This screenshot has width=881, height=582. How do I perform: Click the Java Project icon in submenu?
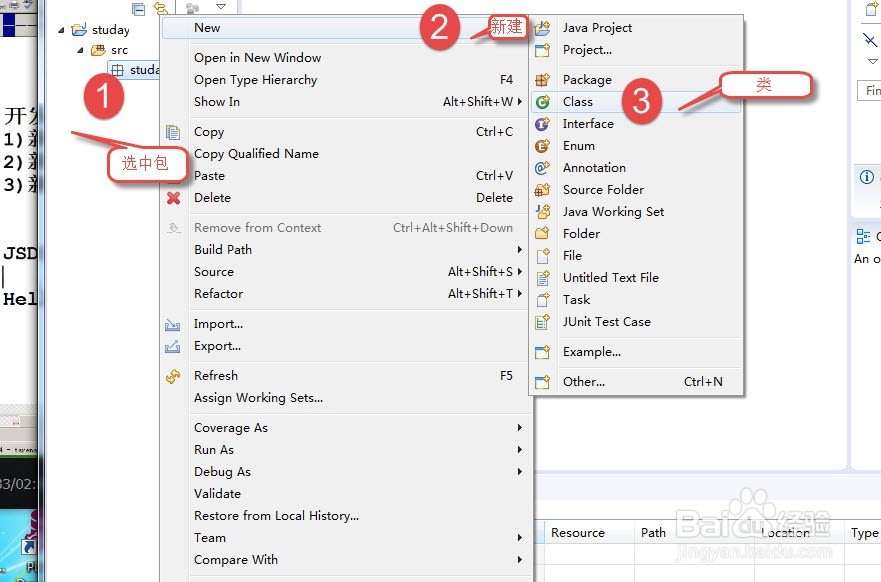click(x=542, y=28)
